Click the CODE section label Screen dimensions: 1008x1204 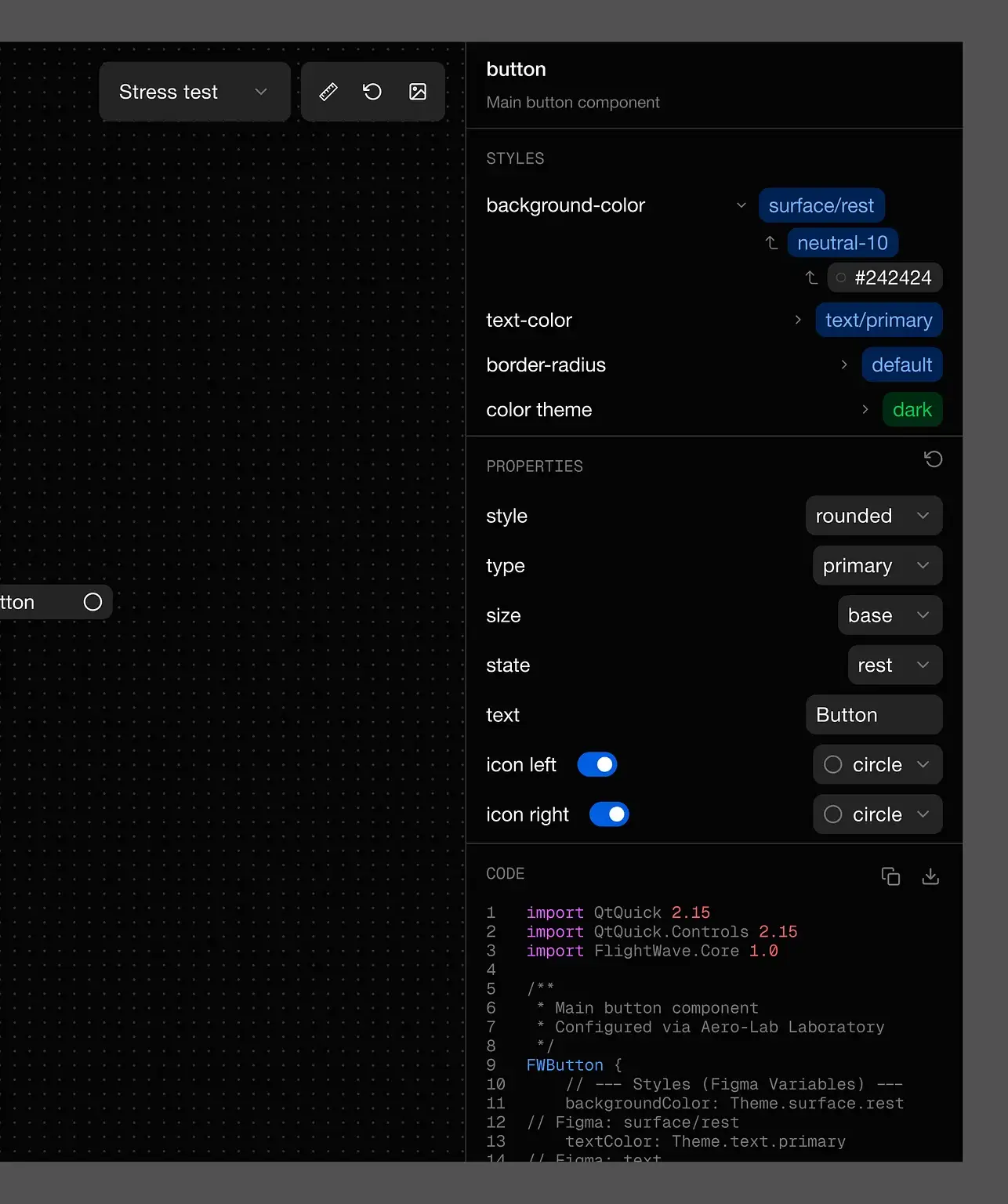tap(506, 874)
